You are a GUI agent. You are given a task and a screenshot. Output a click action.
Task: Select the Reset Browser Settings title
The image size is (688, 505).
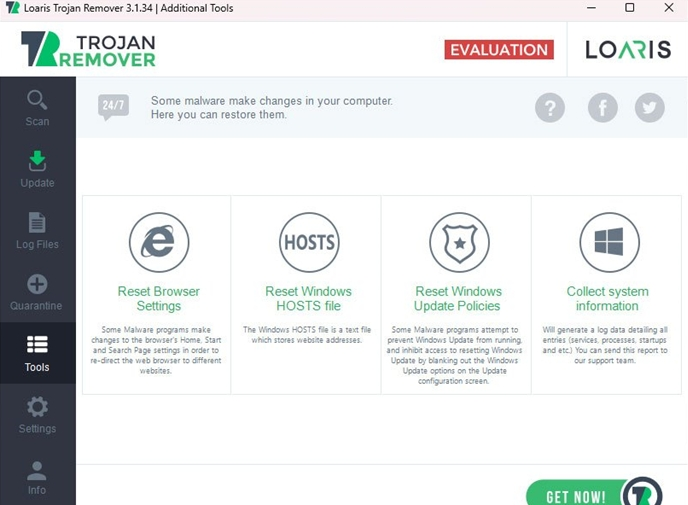pos(158,298)
